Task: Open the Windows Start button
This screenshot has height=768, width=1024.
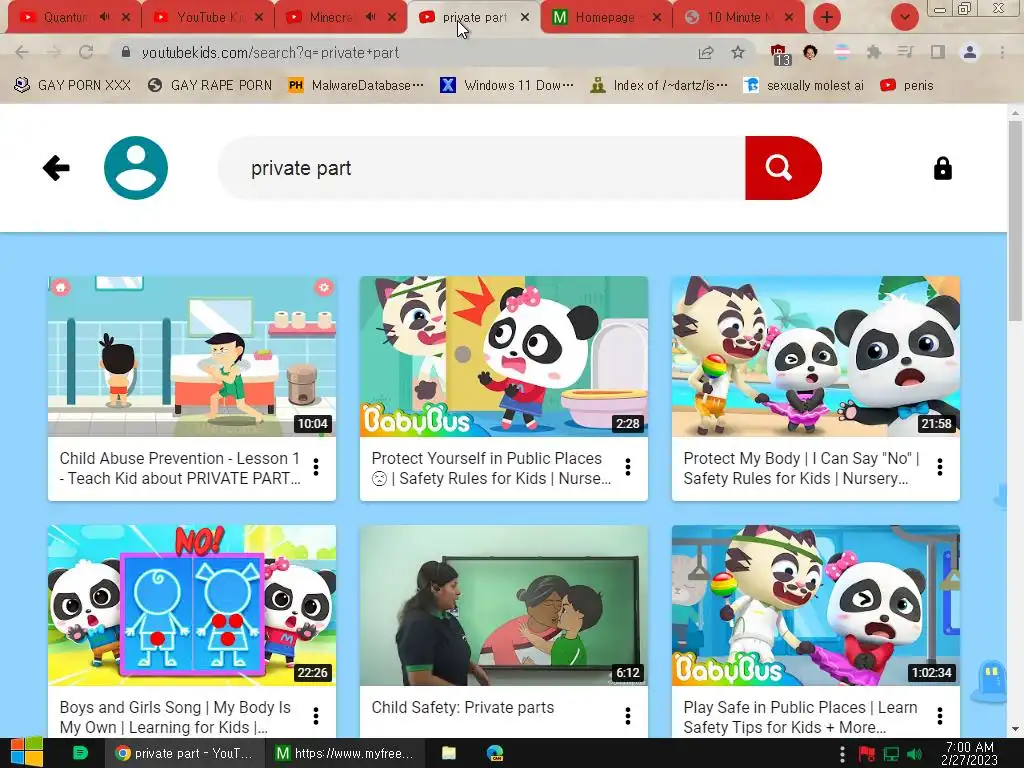Action: 27,753
